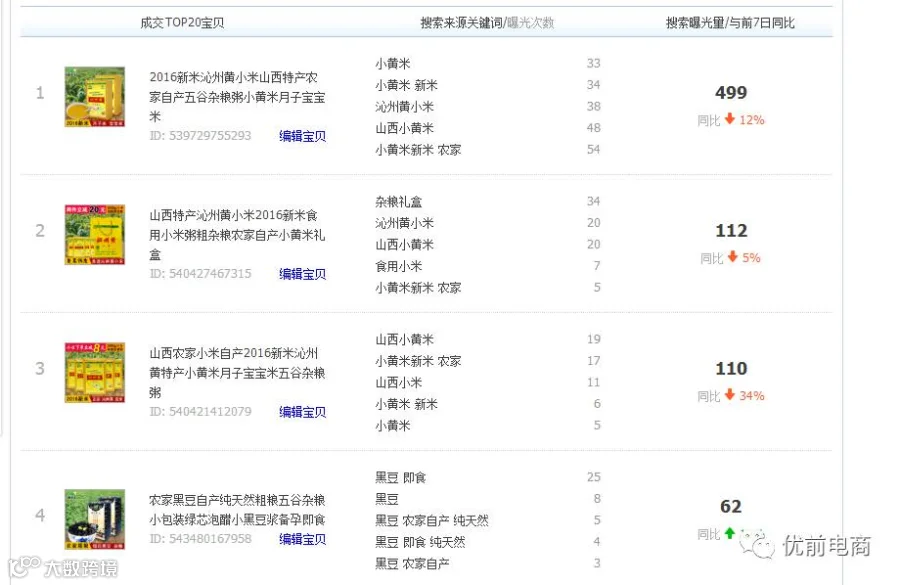
Task: Open thumbnail of rank 1 millet product
Action: click(x=95, y=96)
